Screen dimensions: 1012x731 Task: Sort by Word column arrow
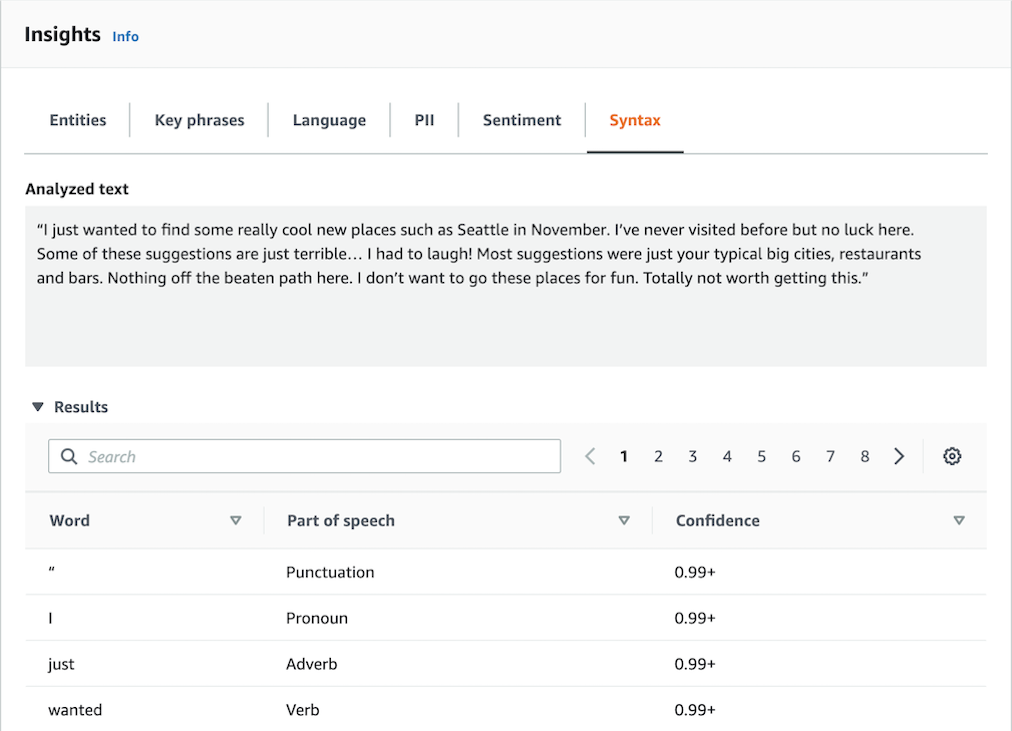point(236,520)
